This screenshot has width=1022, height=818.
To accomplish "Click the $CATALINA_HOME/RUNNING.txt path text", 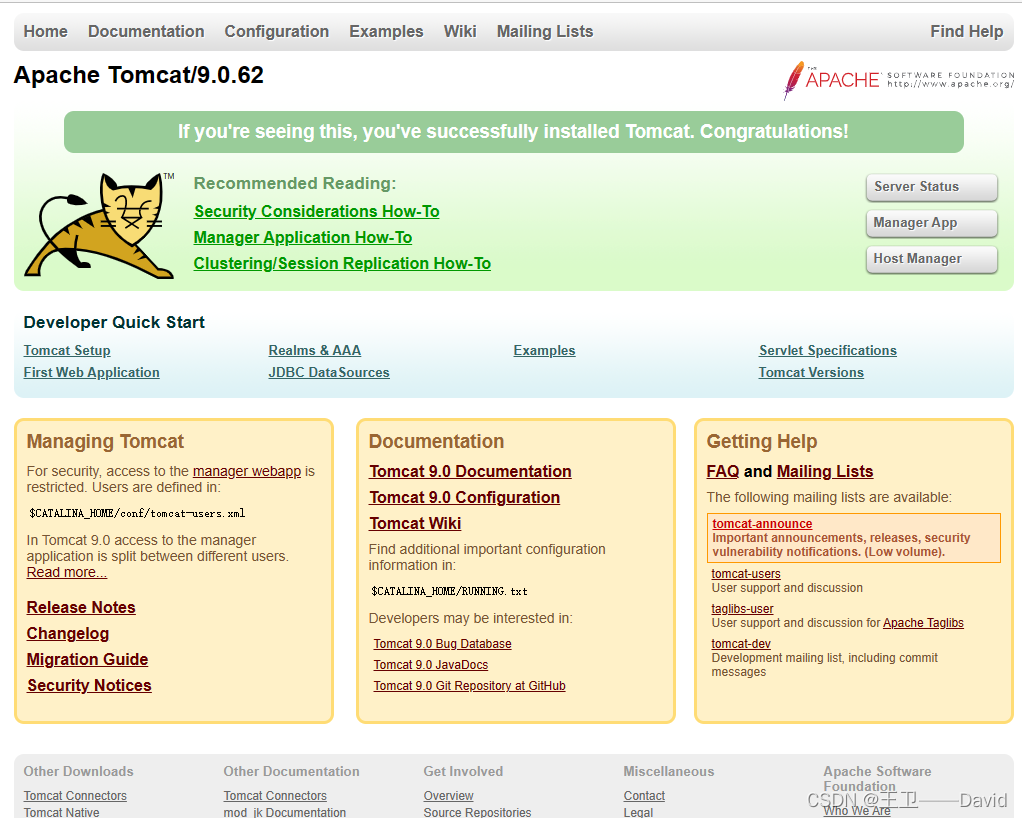I will (x=449, y=592).
